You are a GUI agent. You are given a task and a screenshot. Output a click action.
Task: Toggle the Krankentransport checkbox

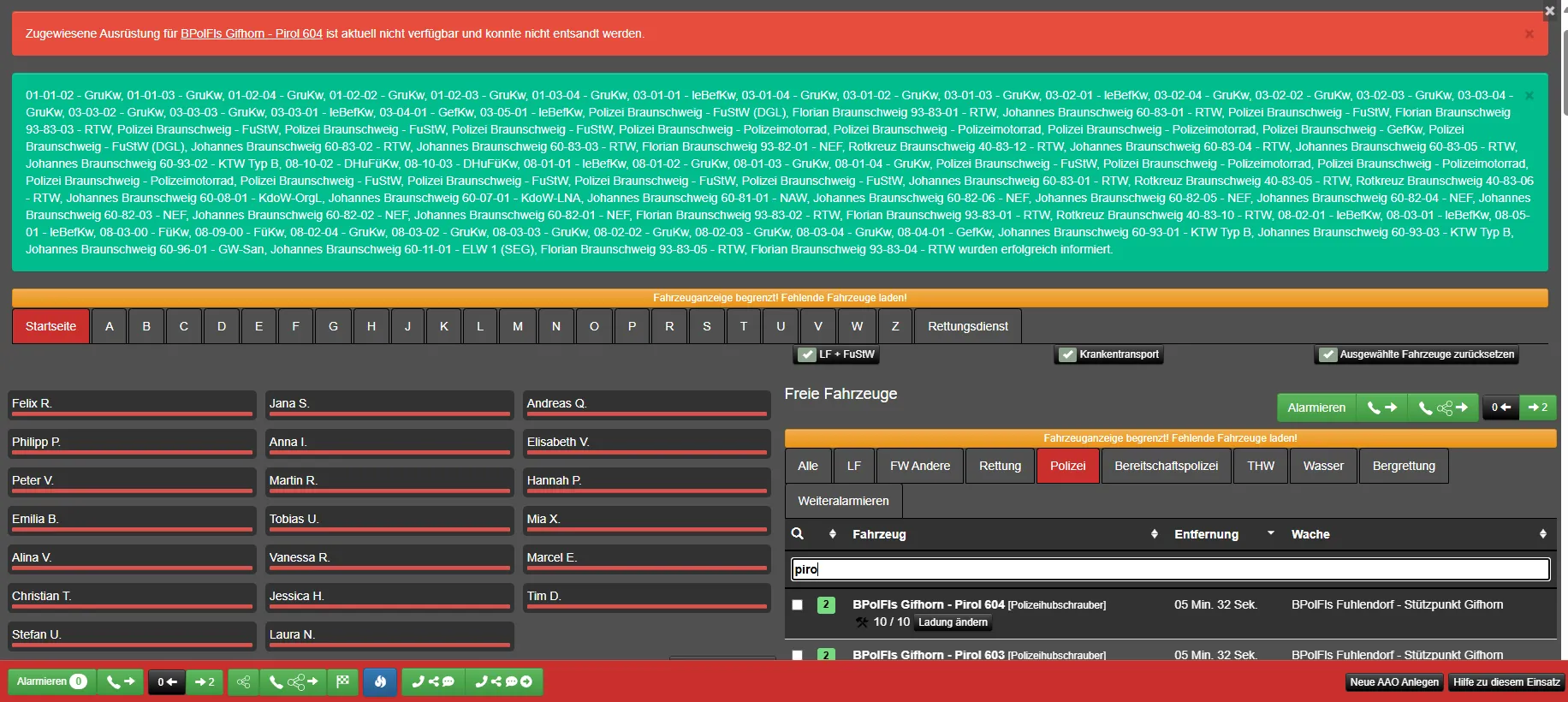(1067, 354)
